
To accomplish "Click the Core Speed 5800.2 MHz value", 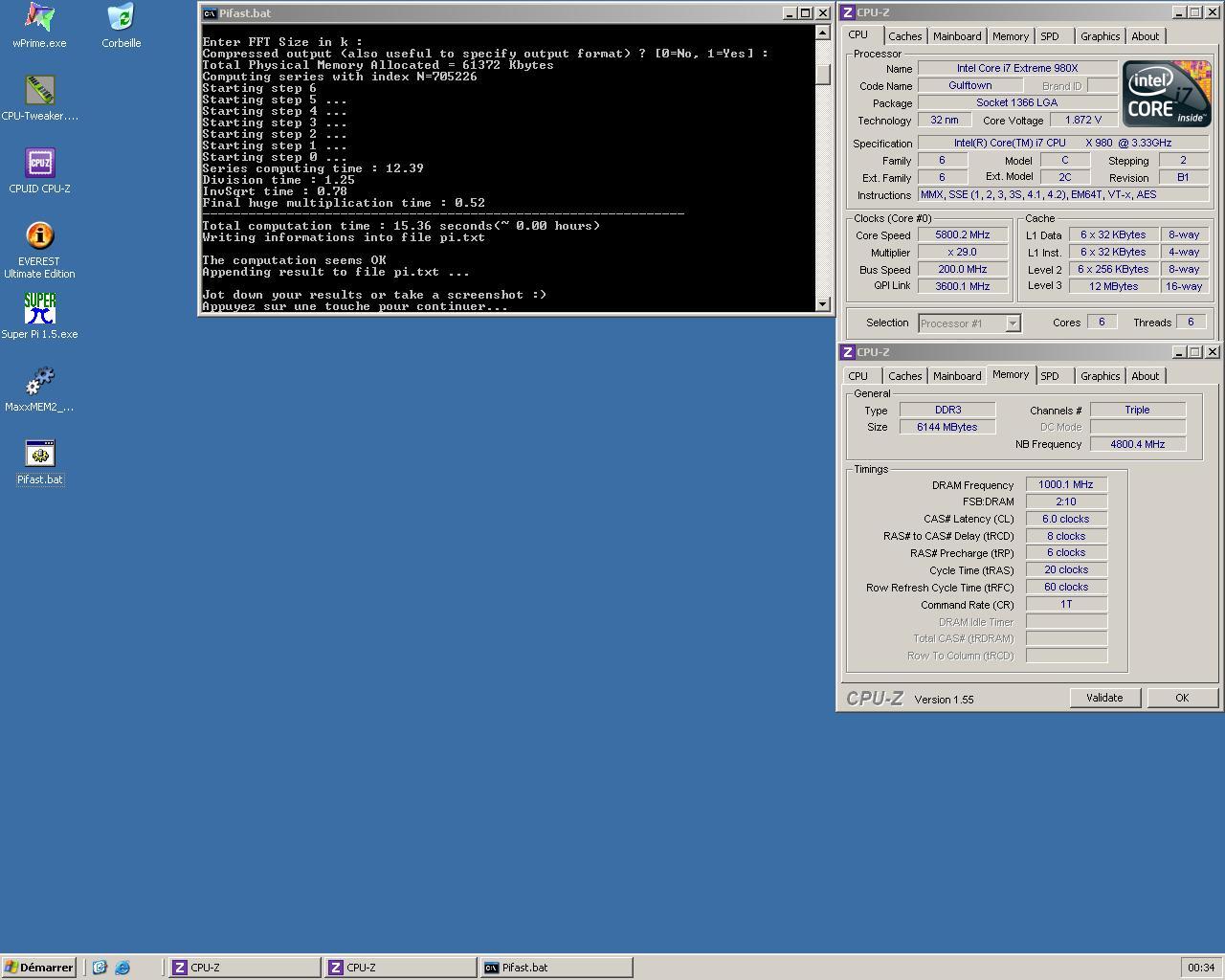I will pyautogui.click(x=963, y=234).
